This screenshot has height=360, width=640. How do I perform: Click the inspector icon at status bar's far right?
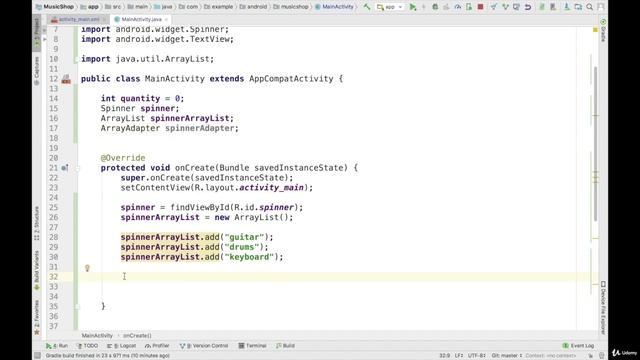(602, 356)
